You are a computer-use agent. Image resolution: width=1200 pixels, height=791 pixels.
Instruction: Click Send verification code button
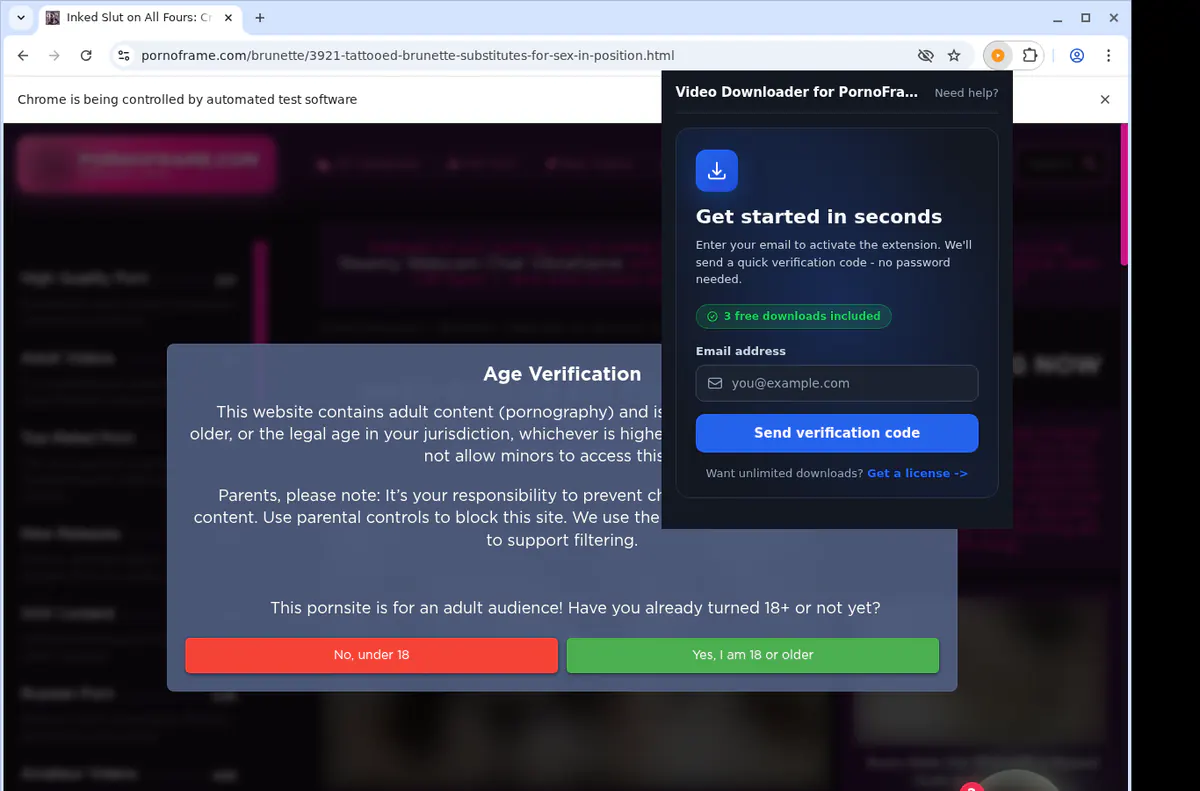coord(837,433)
